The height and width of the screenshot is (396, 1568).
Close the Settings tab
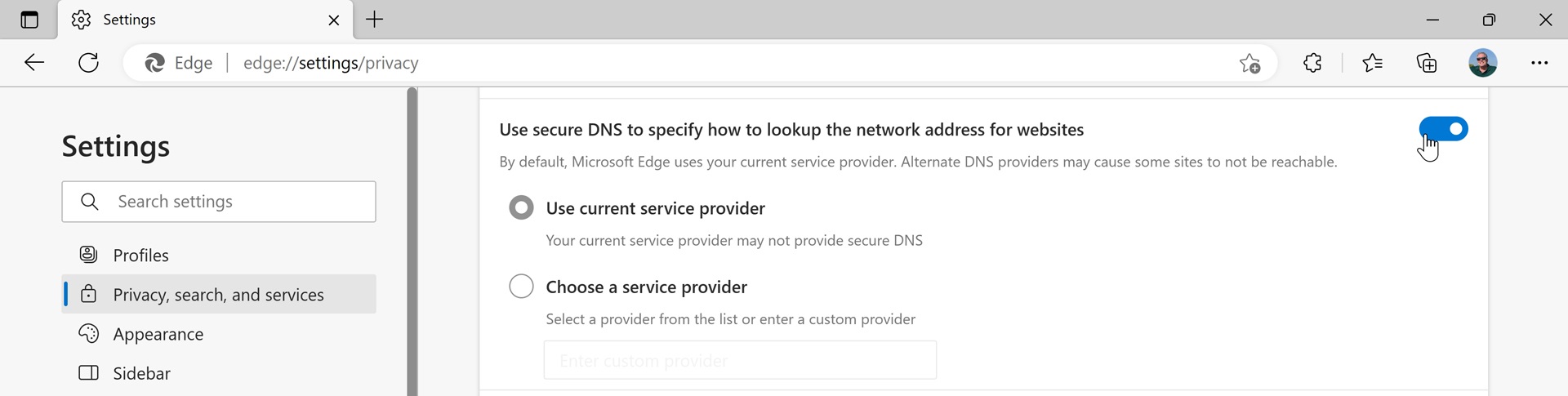333,20
